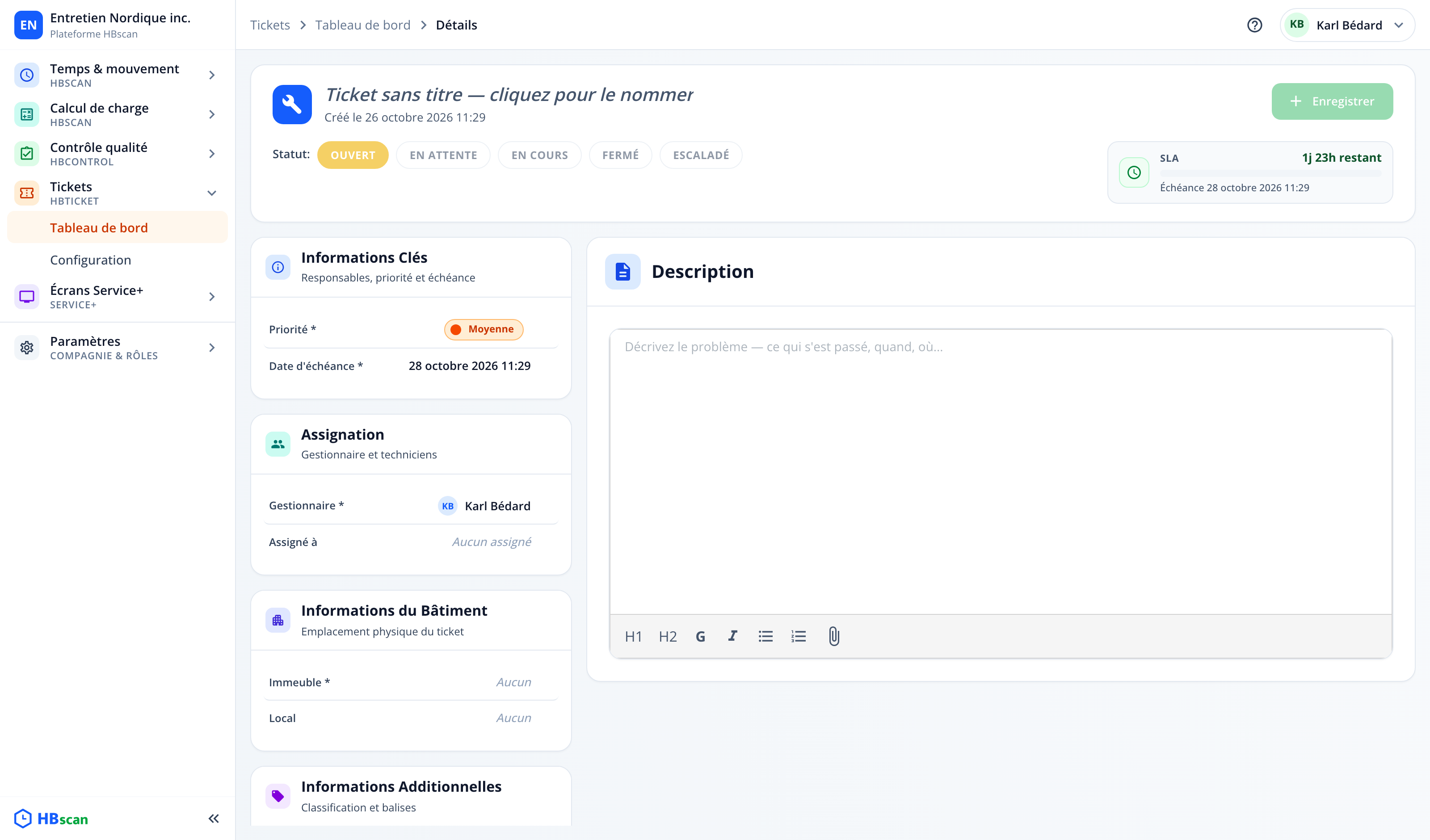Collapse the Tickets menu section

point(118,193)
